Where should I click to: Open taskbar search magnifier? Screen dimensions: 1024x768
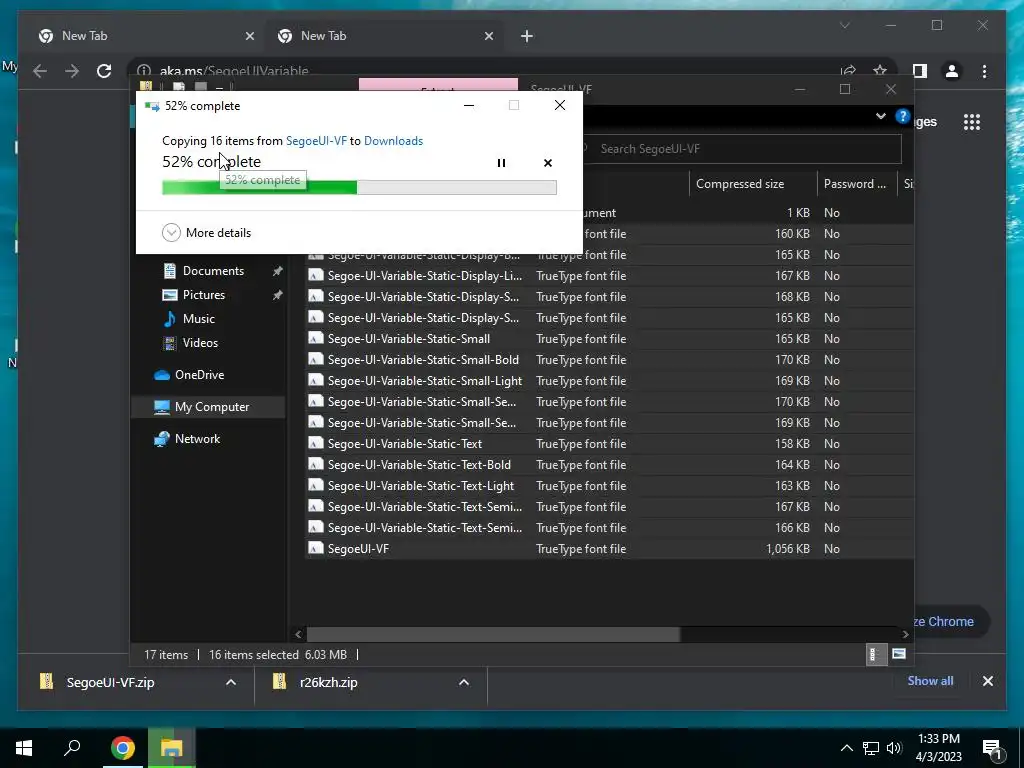pyautogui.click(x=72, y=748)
